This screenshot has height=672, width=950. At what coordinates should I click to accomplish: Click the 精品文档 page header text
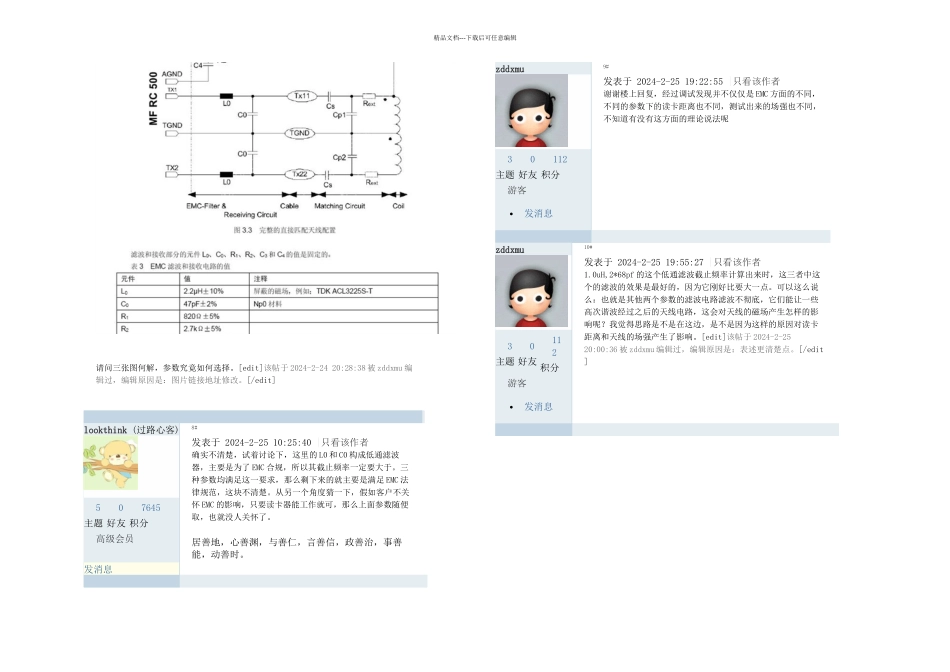[x=475, y=38]
